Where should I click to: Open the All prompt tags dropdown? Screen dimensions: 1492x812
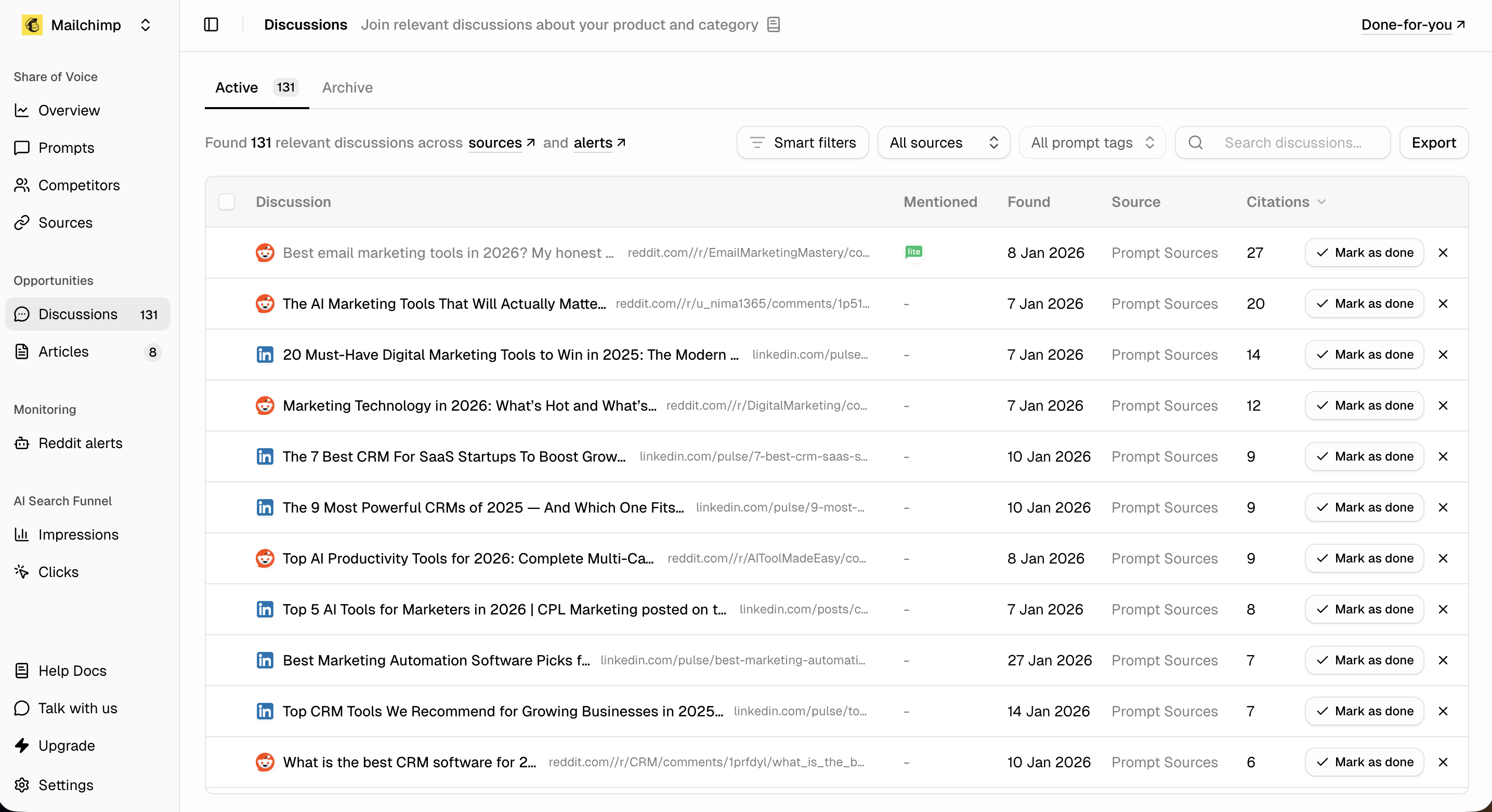(x=1091, y=142)
